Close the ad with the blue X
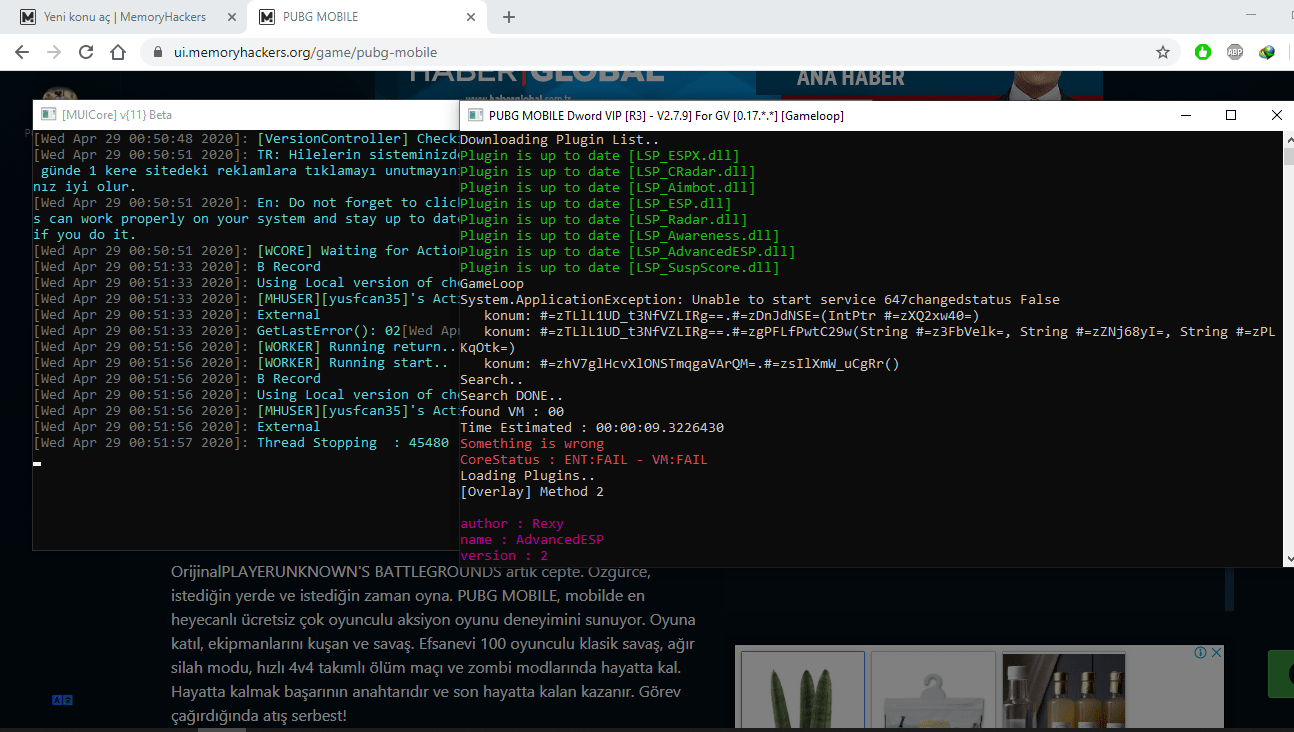 click(1216, 652)
